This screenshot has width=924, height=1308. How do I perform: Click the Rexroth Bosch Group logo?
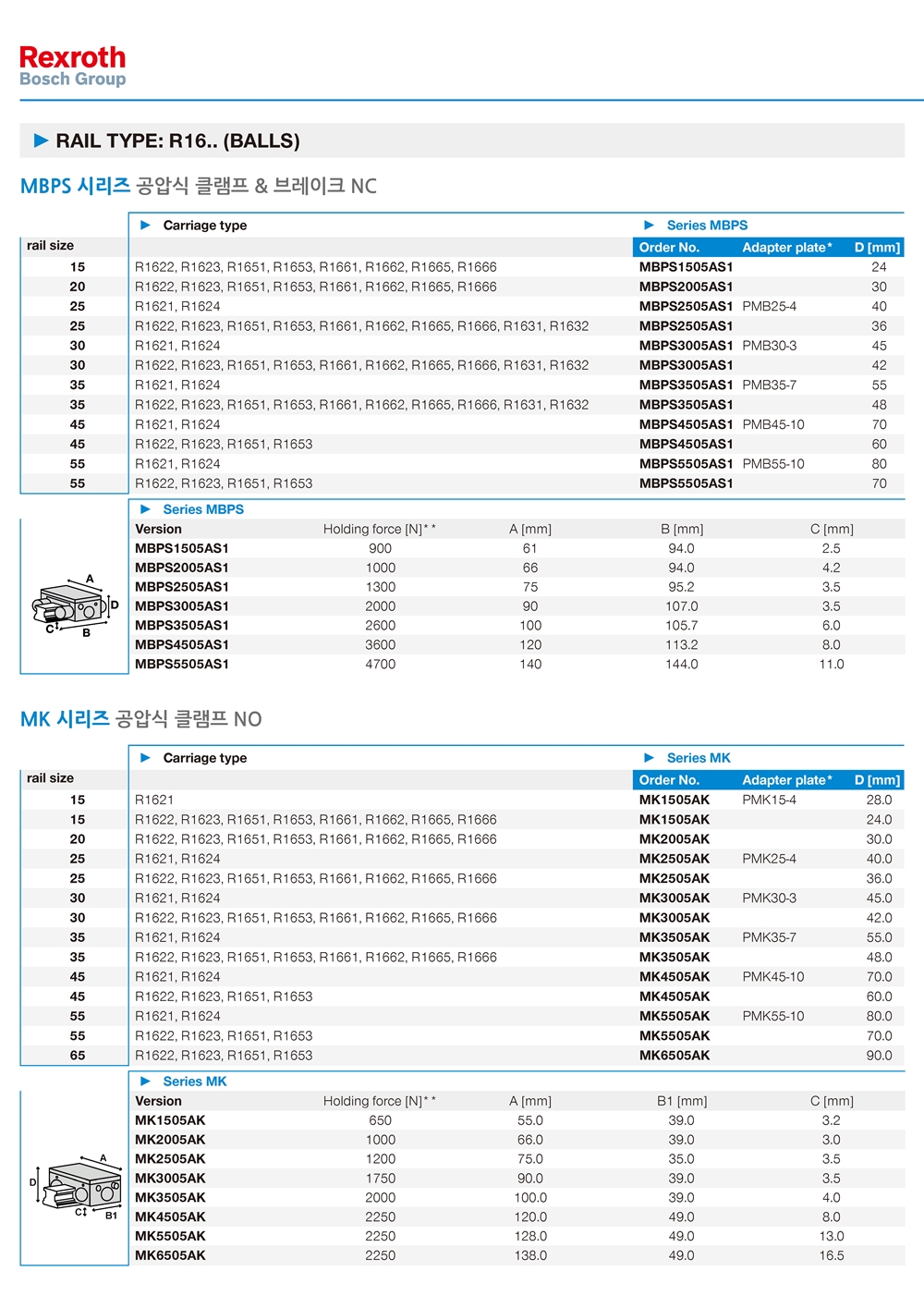[73, 67]
